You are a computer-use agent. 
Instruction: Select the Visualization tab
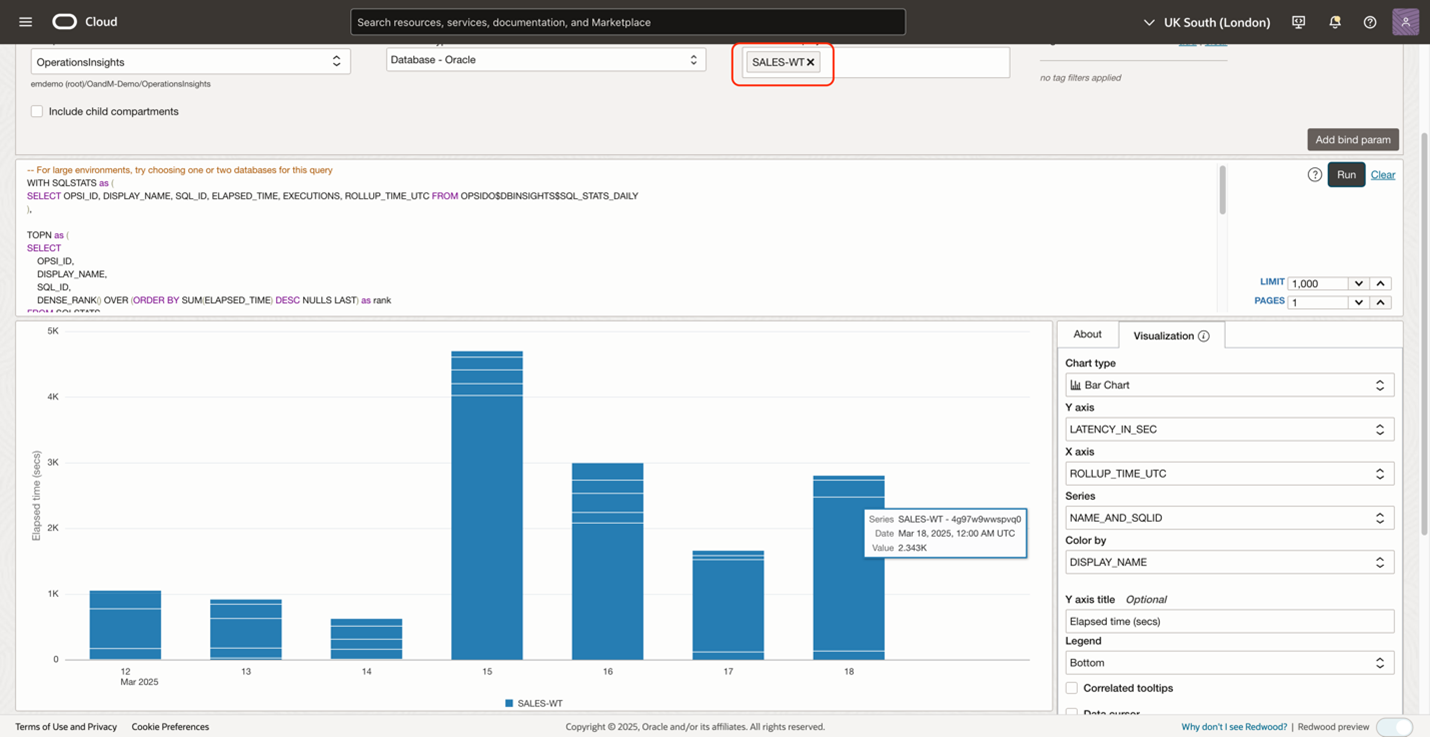pos(1163,336)
